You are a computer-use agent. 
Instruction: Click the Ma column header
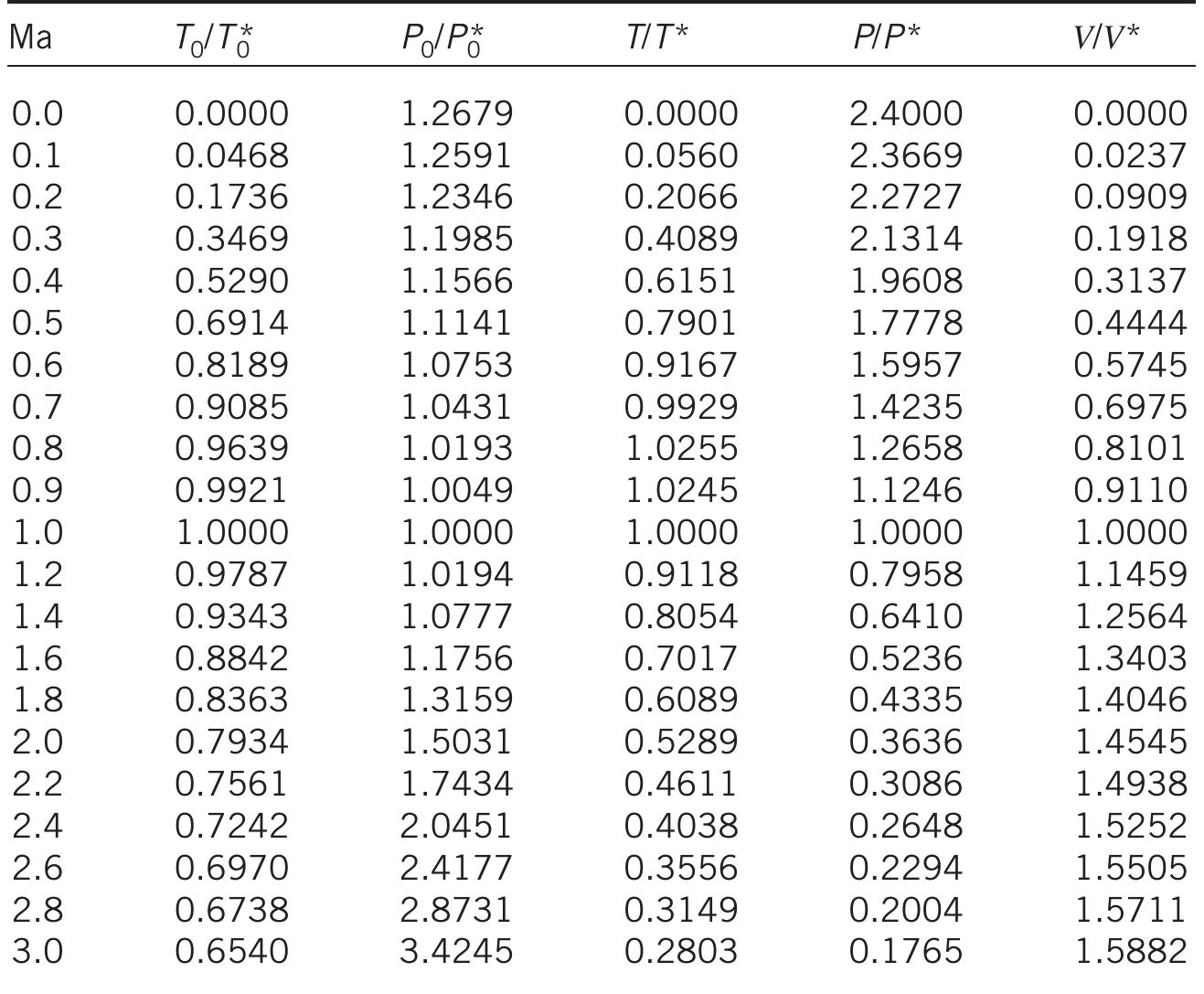click(x=32, y=37)
